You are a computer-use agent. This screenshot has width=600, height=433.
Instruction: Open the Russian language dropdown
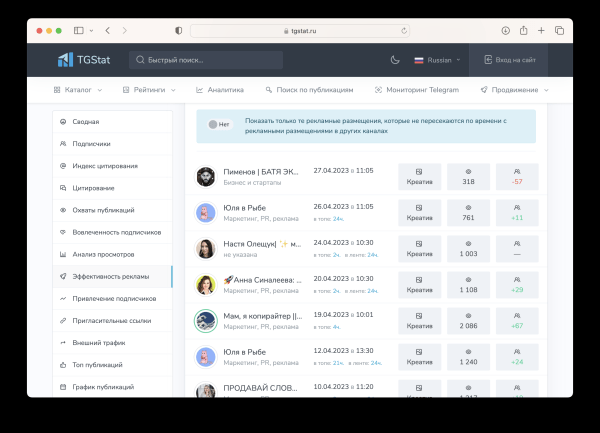pos(438,60)
